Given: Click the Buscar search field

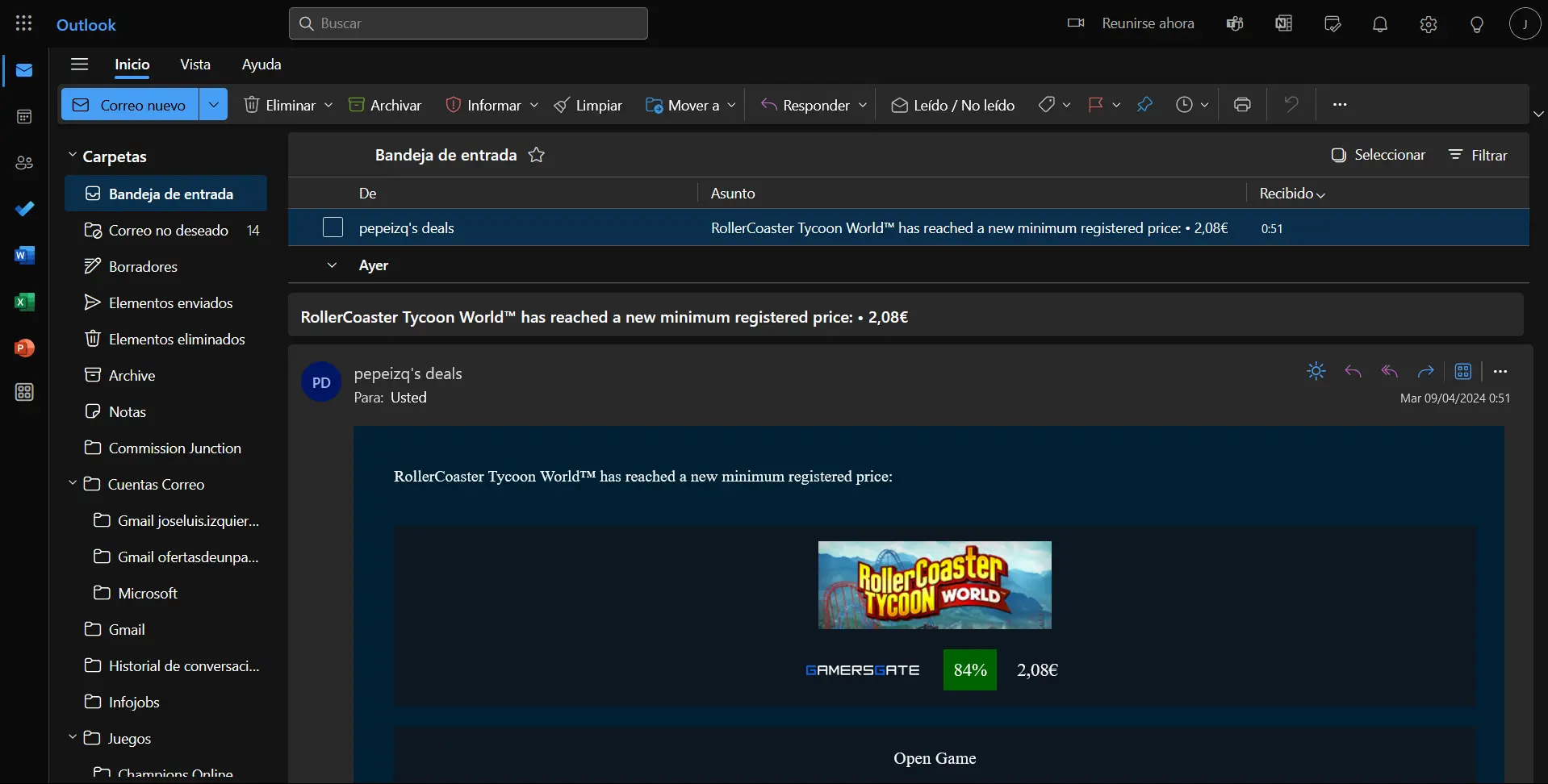Looking at the screenshot, I should coord(468,23).
